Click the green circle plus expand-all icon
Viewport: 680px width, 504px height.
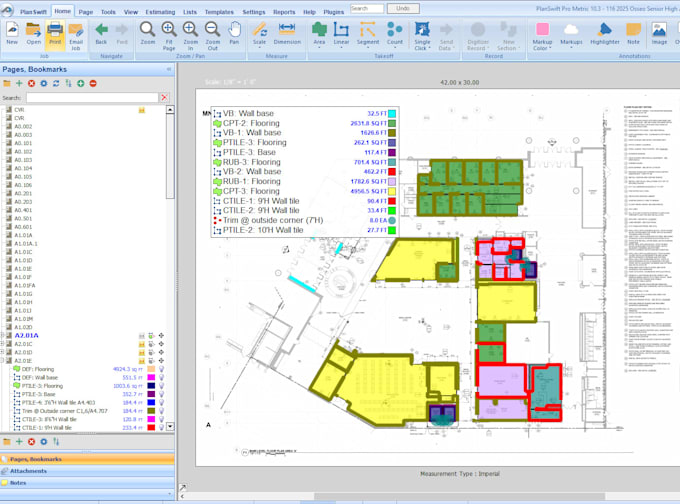[81, 83]
